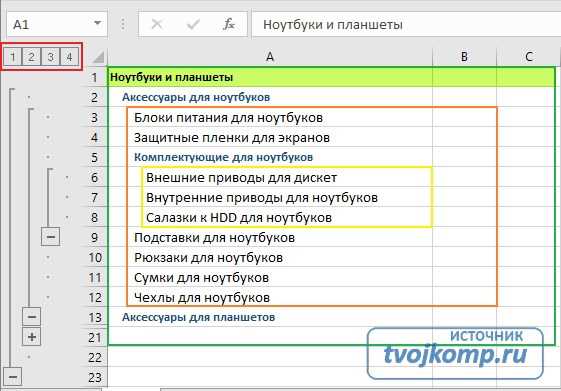Collapse the group with minus beside row 9
561x391 pixels.
(50, 237)
